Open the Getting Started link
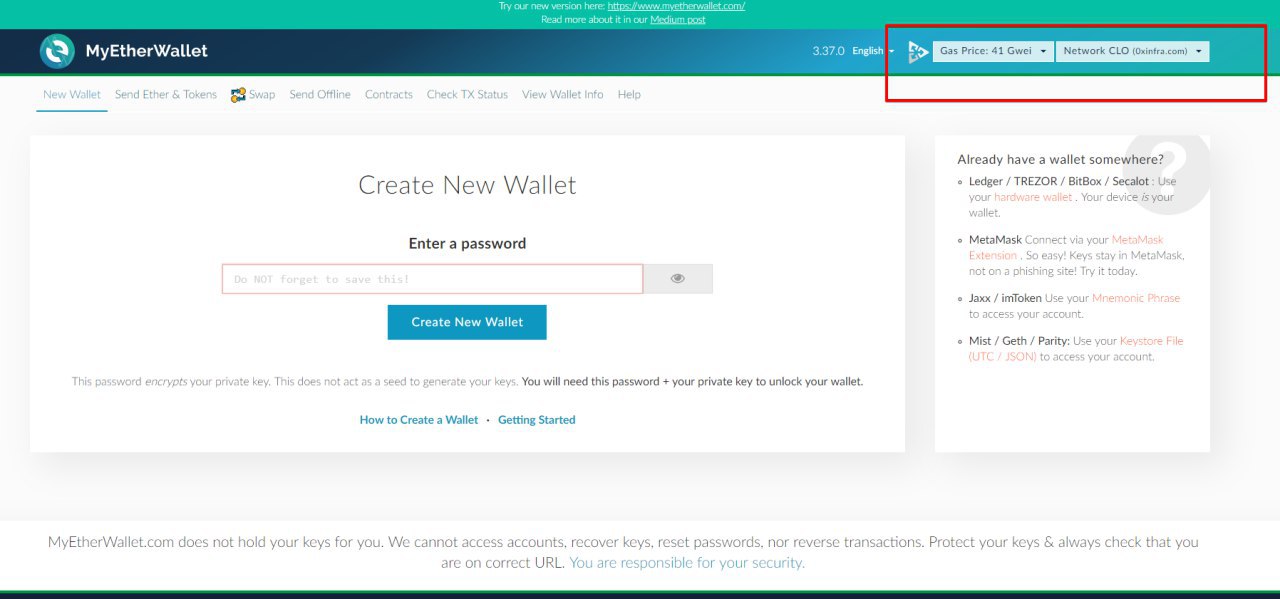Image resolution: width=1280 pixels, height=599 pixels. coord(537,420)
